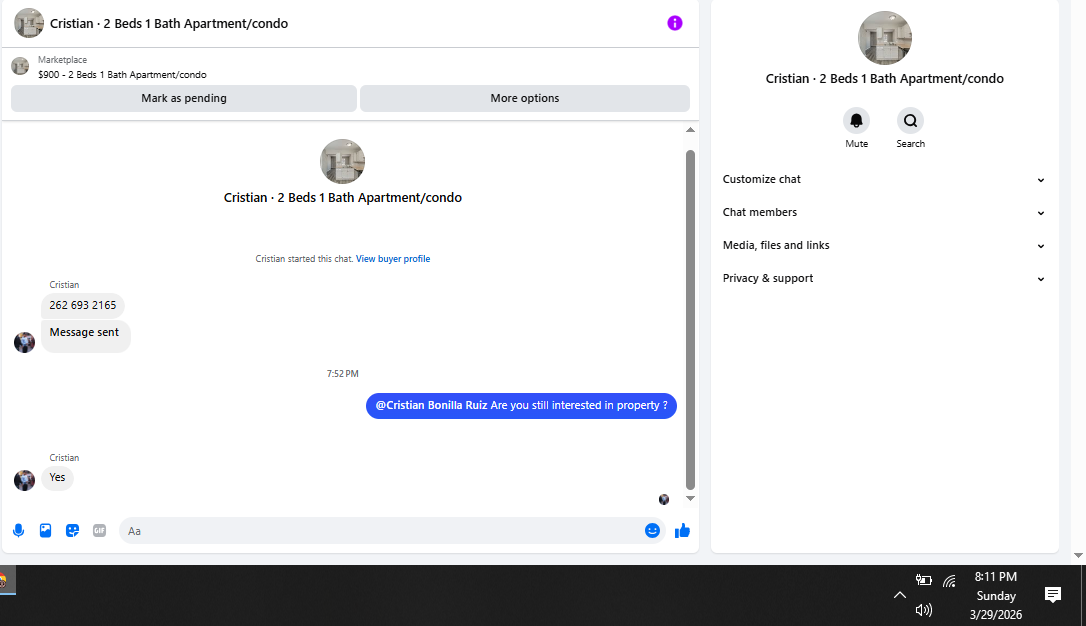Click the chat header apartment profile picture
Screen dimensions: 1086x626
point(29,24)
